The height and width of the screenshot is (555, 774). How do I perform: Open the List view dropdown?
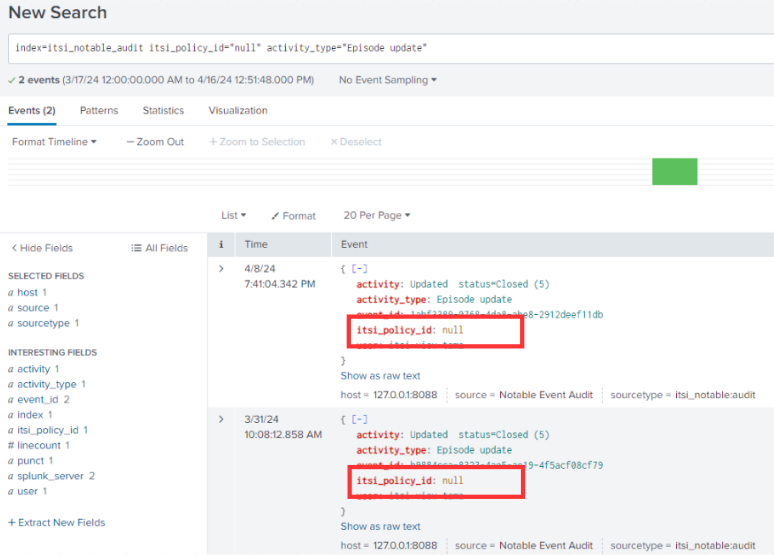(x=233, y=215)
